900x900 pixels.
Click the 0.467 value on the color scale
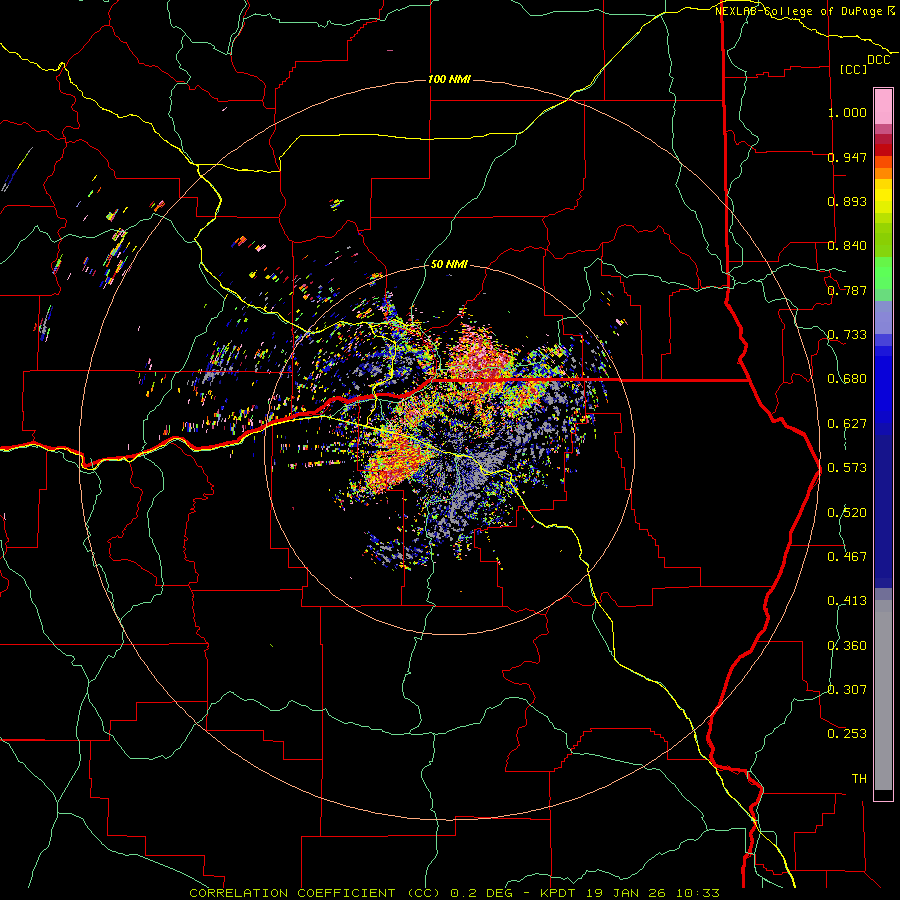pyautogui.click(x=847, y=557)
